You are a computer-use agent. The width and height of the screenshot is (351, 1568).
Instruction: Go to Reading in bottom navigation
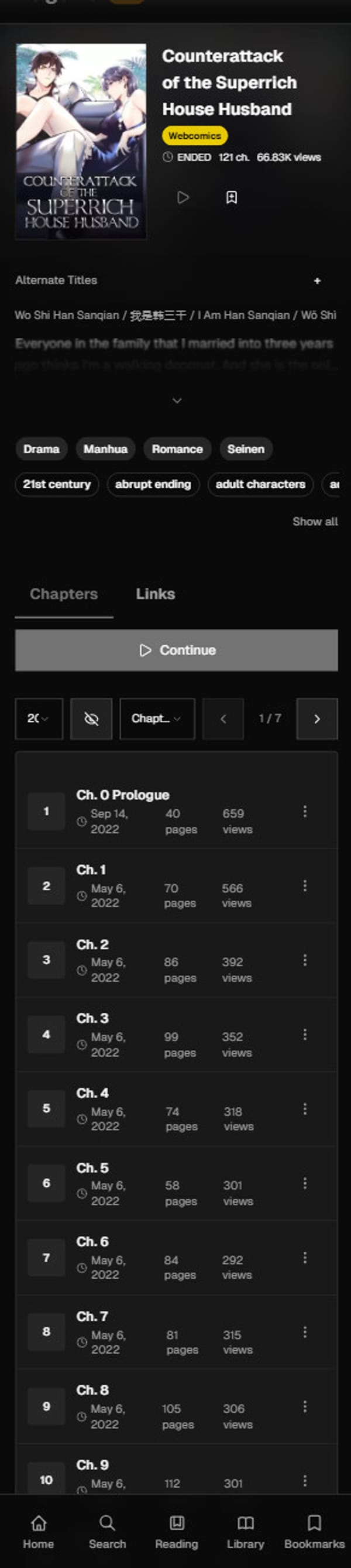(x=177, y=1531)
